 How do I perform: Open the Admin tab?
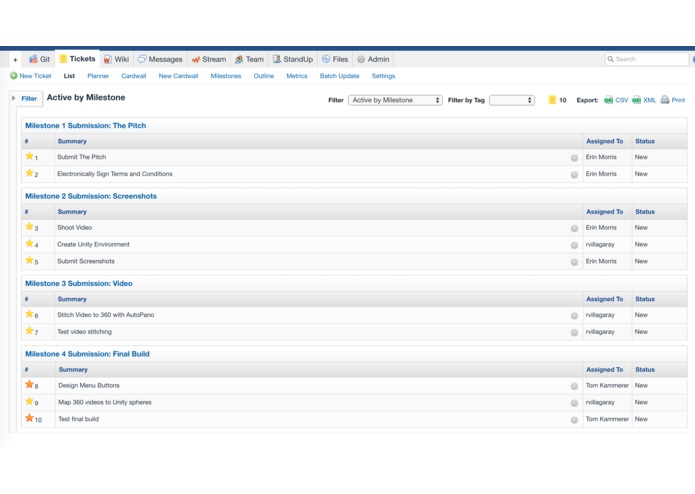tap(373, 59)
